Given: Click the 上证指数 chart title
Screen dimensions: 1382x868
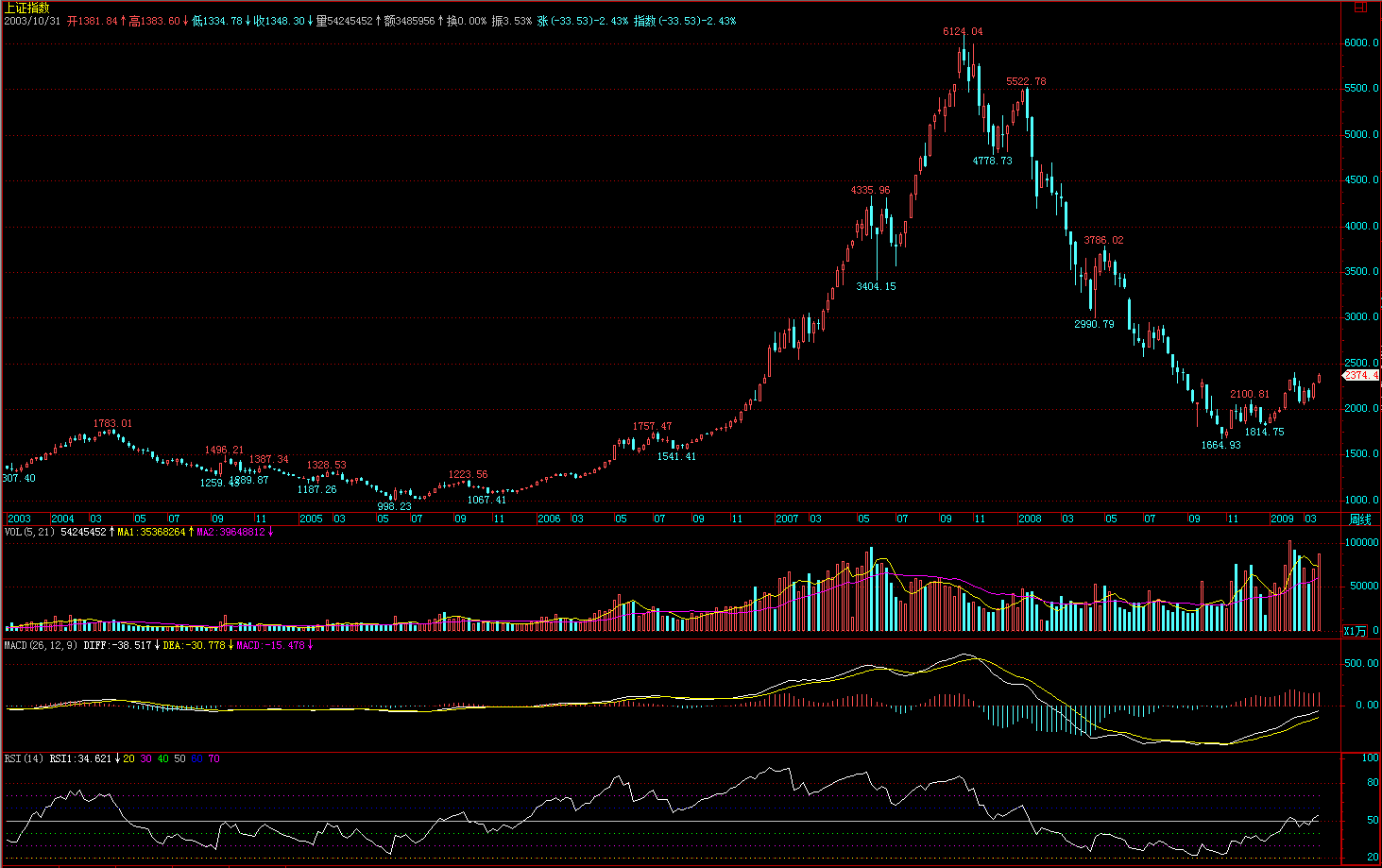Looking at the screenshot, I should pos(26,8).
